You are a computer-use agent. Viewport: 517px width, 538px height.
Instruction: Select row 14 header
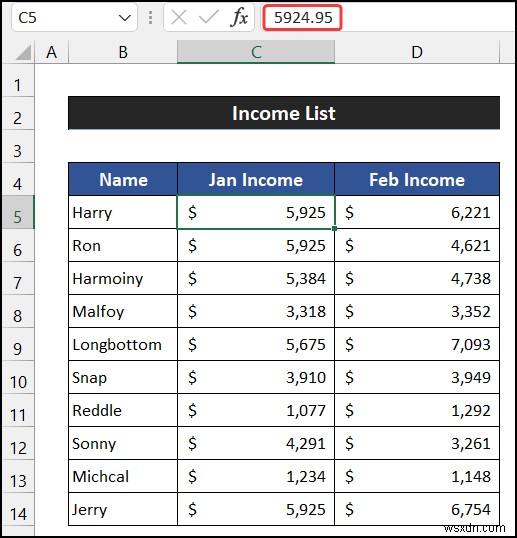[x=17, y=509]
